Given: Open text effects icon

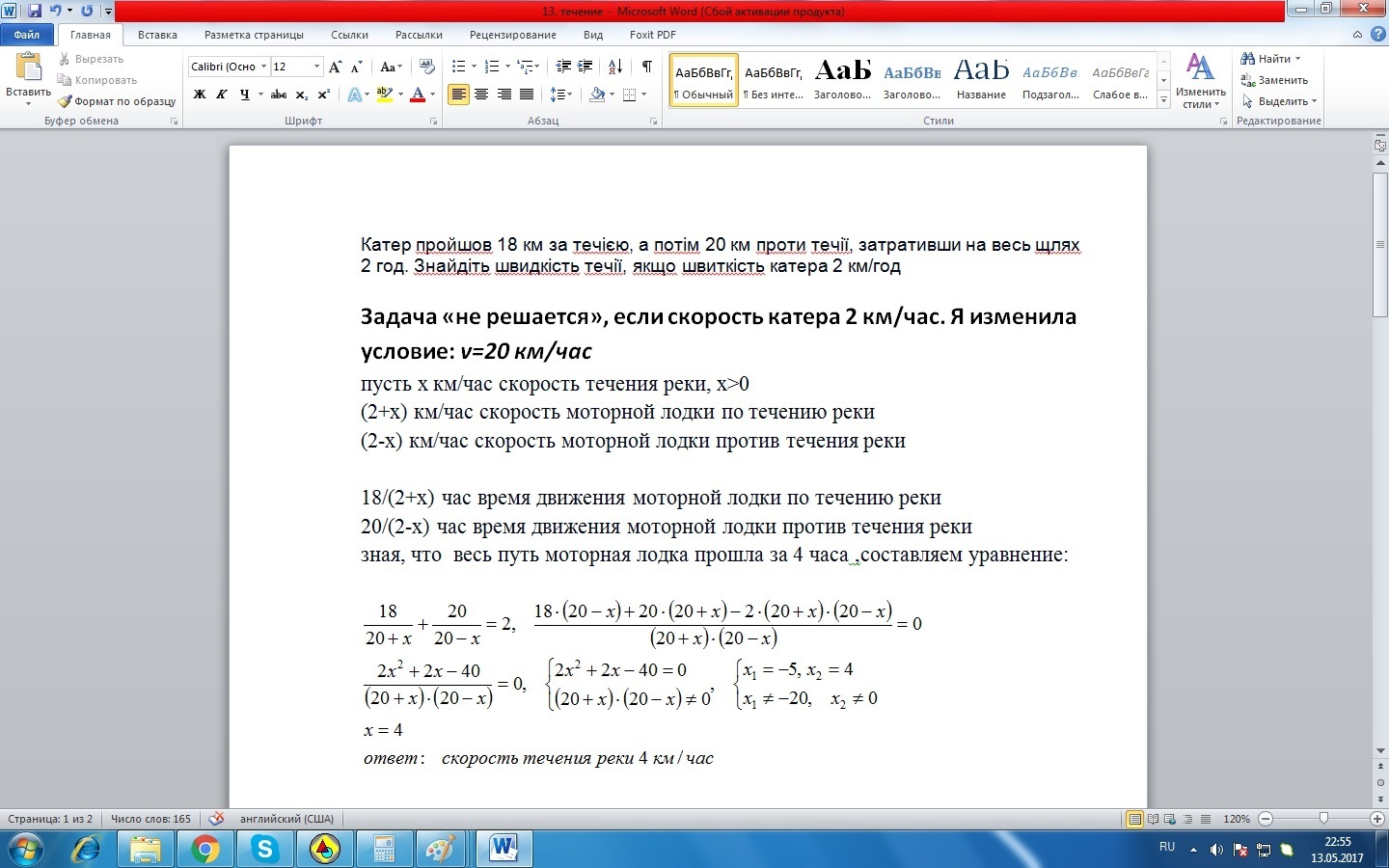Looking at the screenshot, I should click(x=354, y=95).
